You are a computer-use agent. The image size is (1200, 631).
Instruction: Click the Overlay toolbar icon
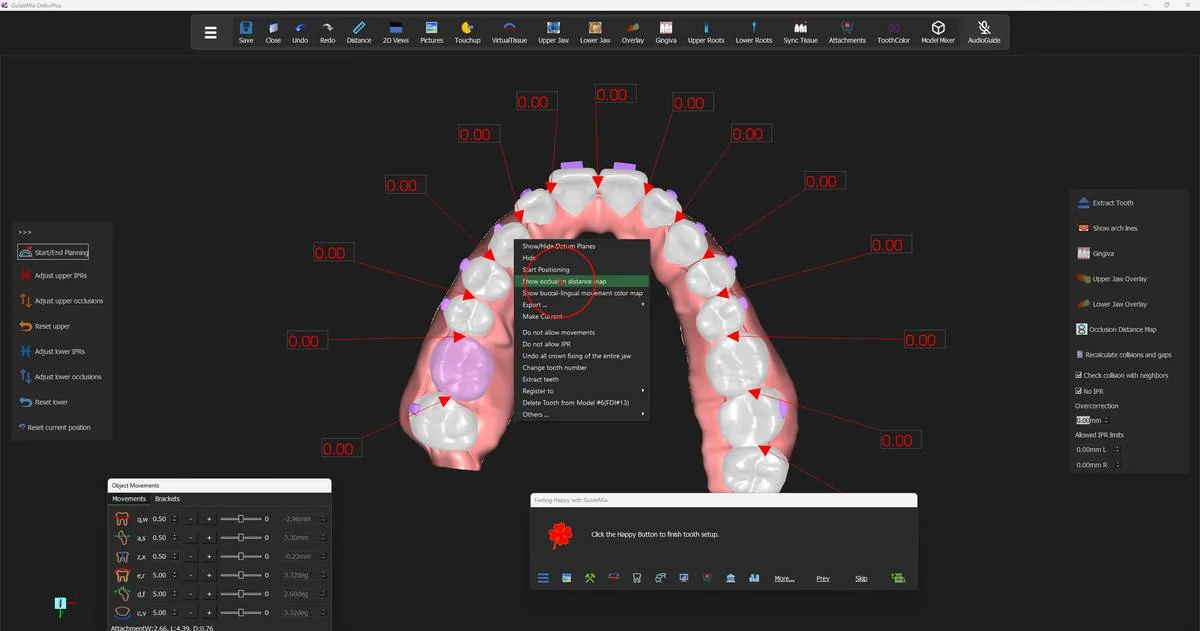coord(633,32)
